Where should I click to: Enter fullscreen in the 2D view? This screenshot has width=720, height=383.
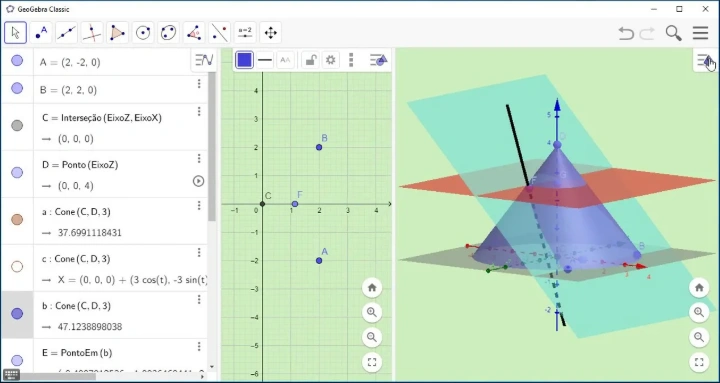pos(372,362)
